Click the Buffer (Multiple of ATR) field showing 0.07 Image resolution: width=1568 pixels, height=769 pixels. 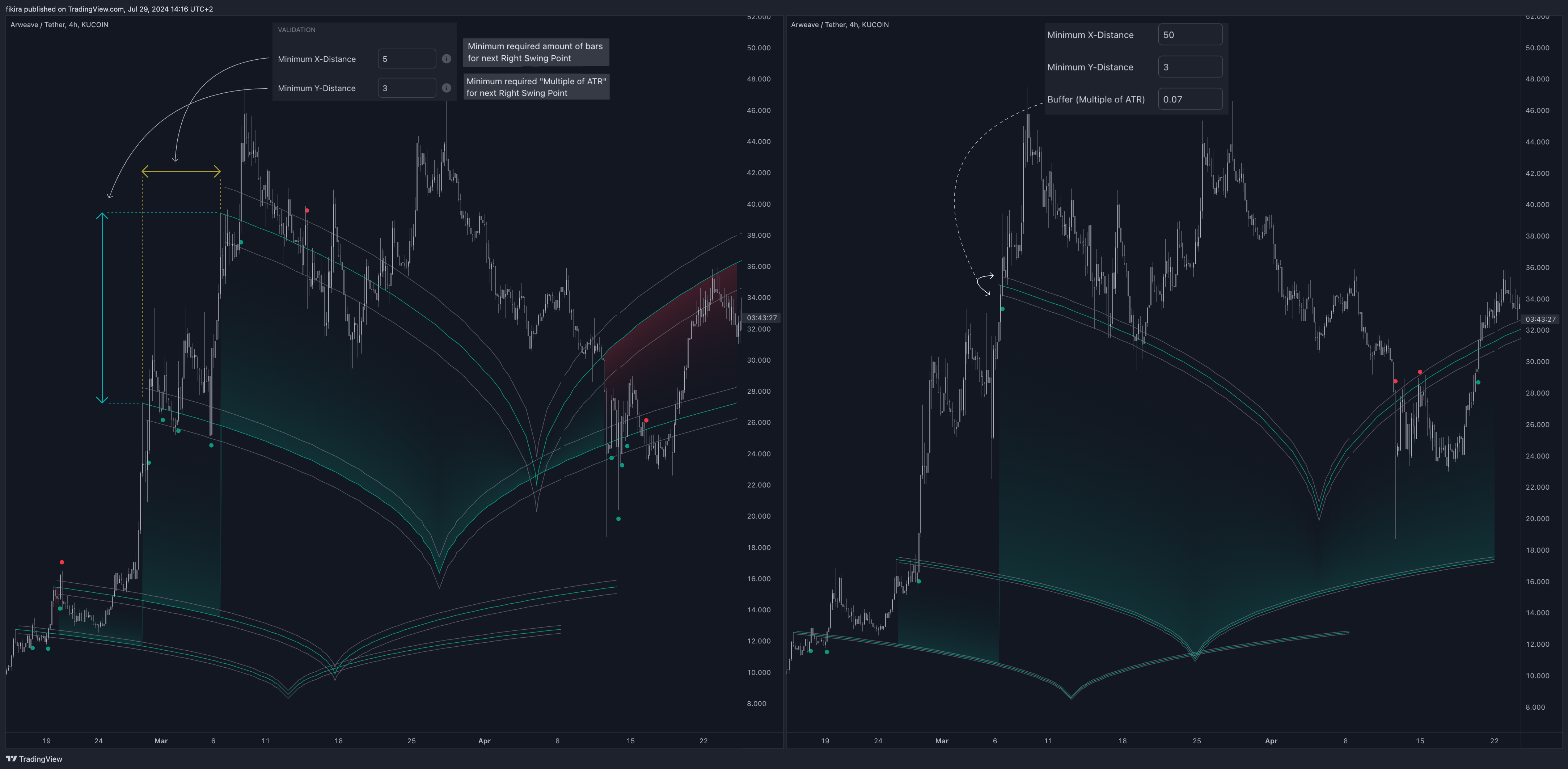[x=1189, y=99]
